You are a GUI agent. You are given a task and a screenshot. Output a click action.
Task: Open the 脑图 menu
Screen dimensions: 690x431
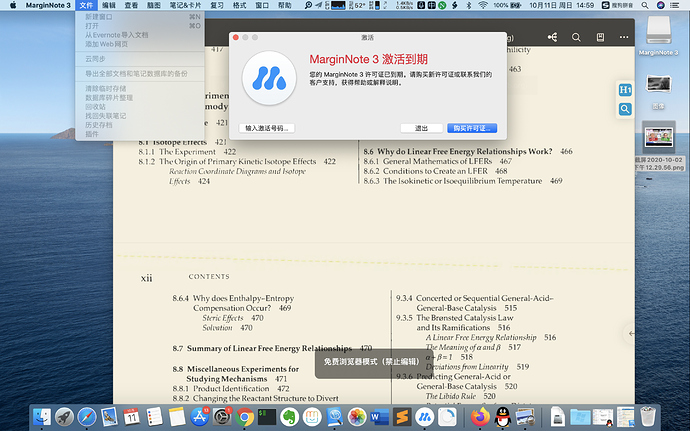(154, 5)
